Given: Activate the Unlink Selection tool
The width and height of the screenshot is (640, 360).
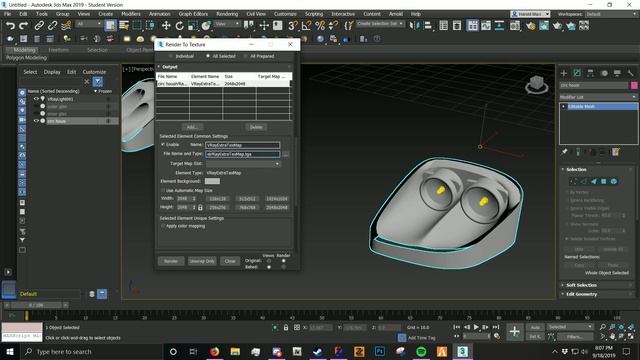Looking at the screenshot, I should (x=52, y=26).
